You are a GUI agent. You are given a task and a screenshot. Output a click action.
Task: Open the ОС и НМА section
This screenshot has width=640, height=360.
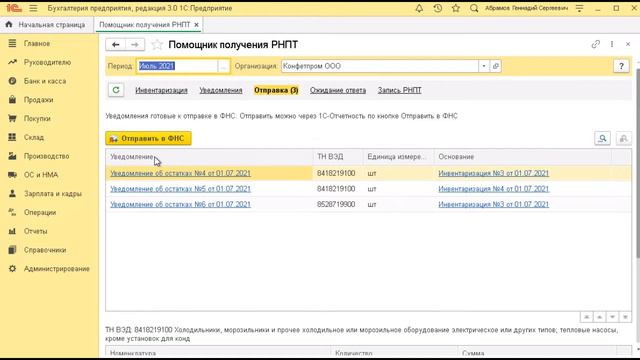point(41,175)
